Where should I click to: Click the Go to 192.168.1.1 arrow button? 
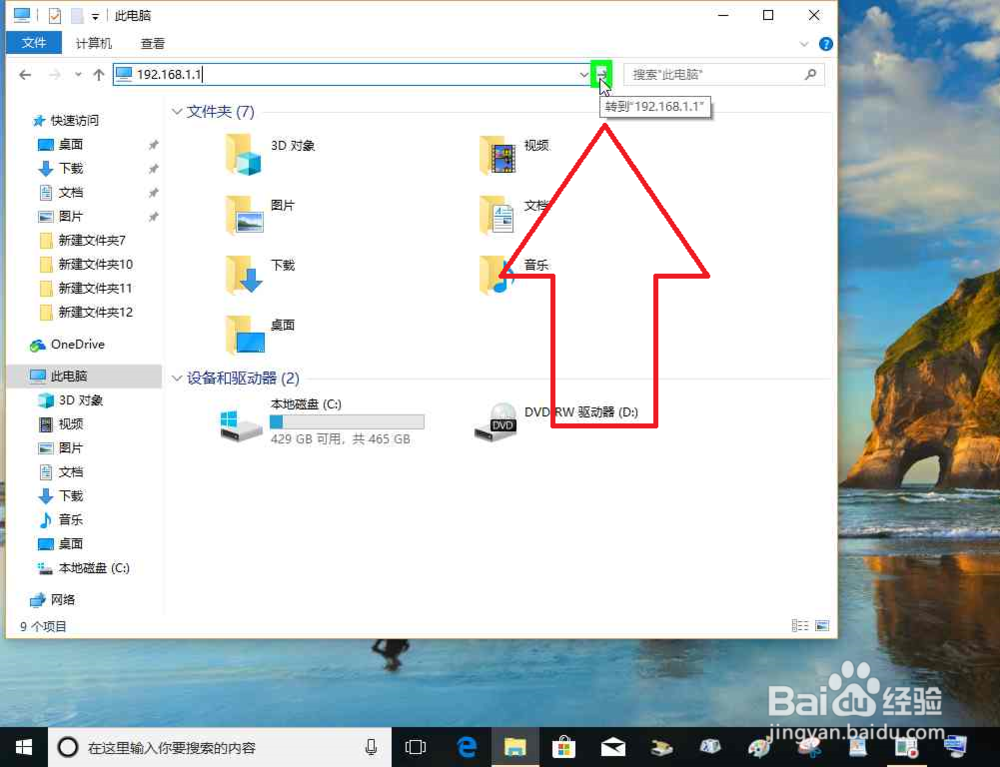point(601,74)
